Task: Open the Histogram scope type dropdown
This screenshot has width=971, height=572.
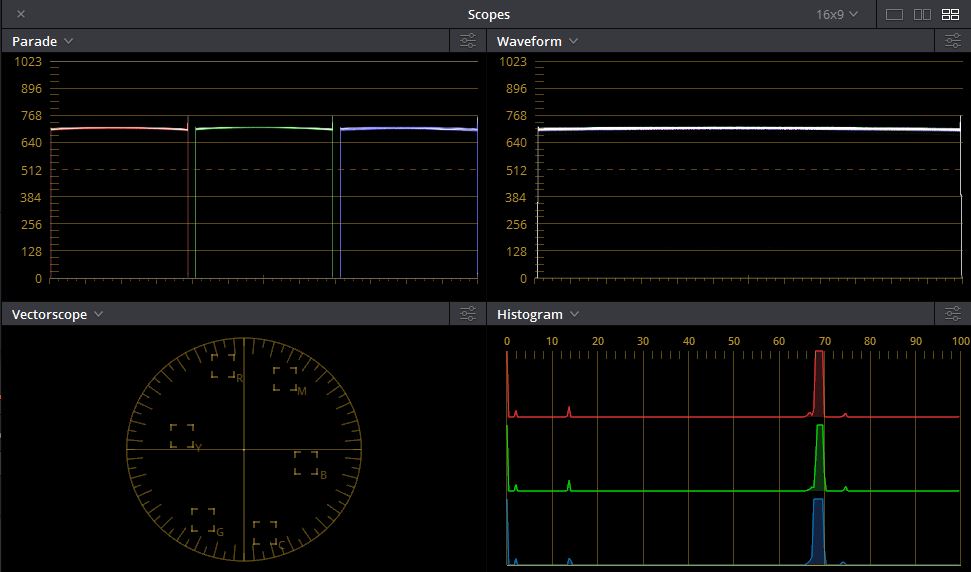Action: pos(538,314)
